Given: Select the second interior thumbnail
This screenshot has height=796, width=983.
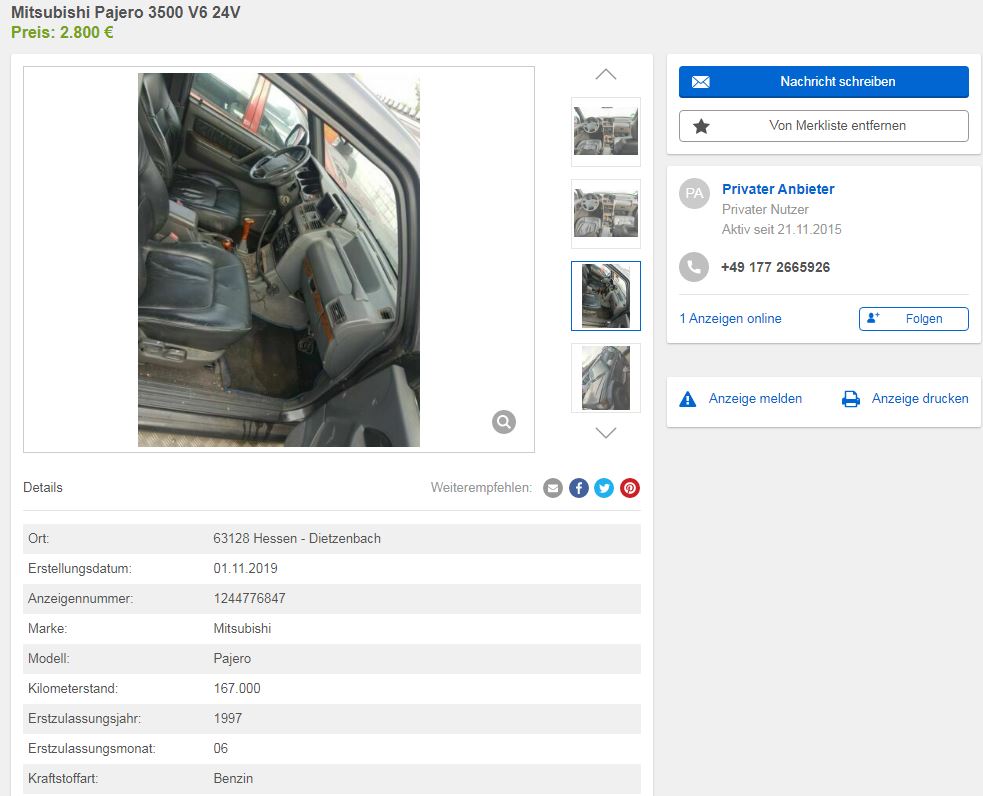Looking at the screenshot, I should 605,213.
